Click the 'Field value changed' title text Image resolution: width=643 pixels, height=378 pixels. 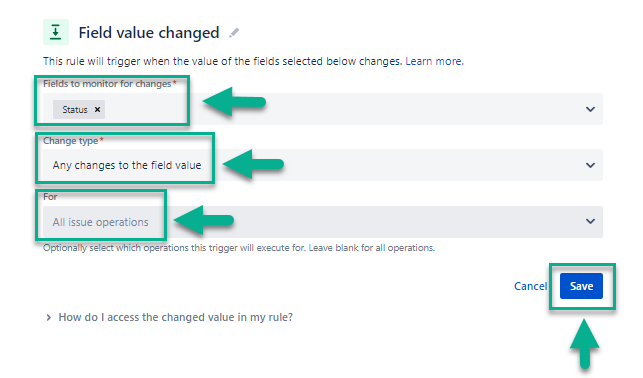coord(149,33)
